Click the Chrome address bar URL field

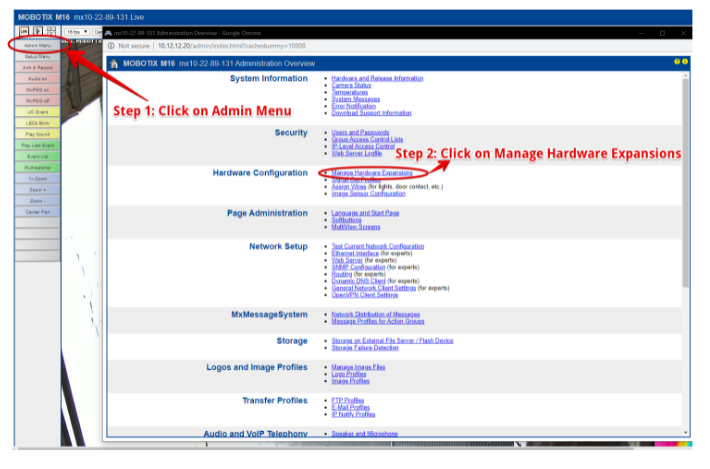(x=231, y=46)
